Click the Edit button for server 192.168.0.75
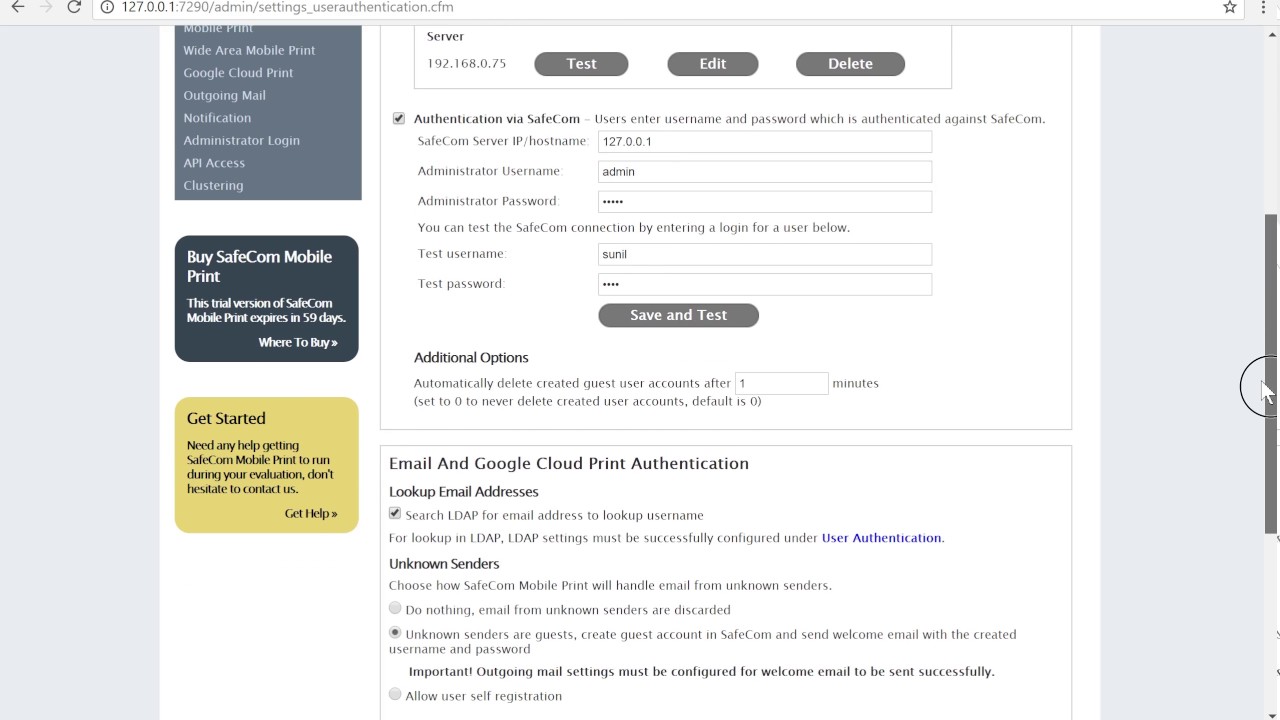Viewport: 1280px width, 720px height. tap(712, 64)
